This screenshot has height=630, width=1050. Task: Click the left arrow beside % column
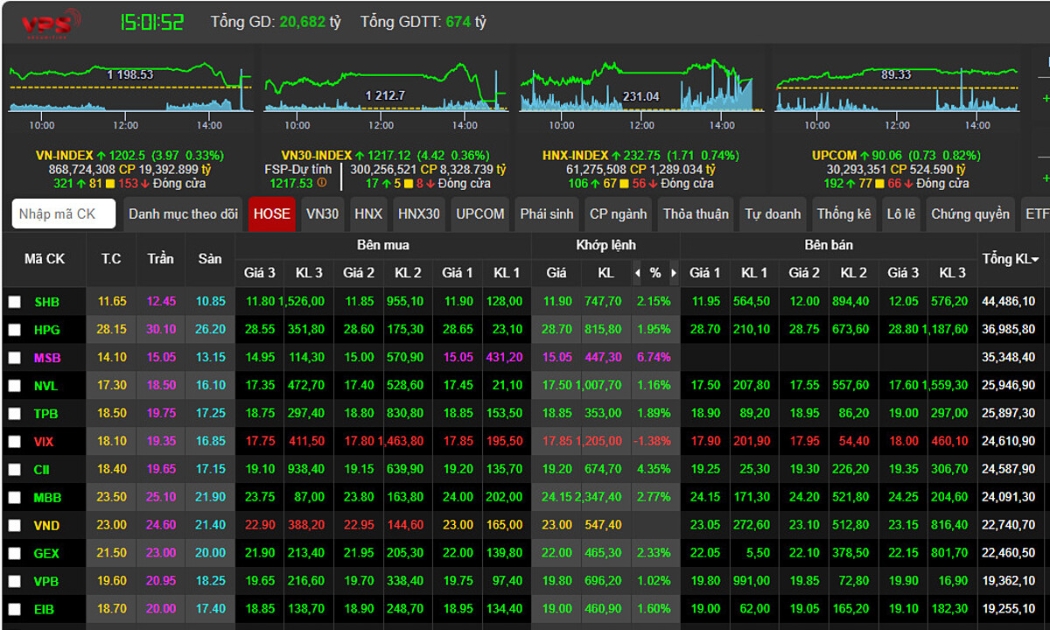(637, 273)
